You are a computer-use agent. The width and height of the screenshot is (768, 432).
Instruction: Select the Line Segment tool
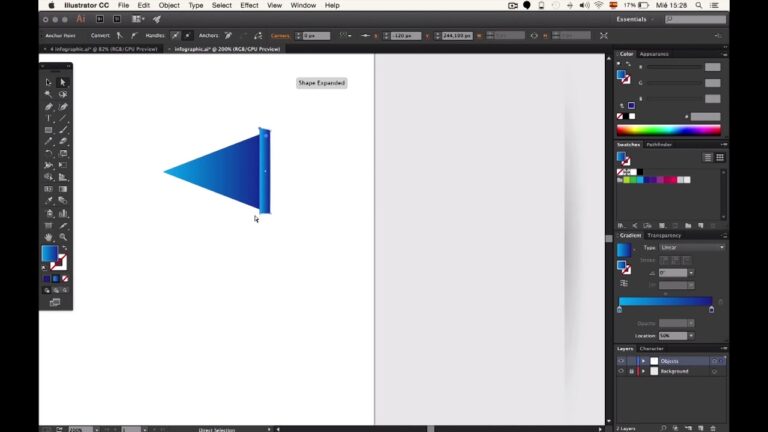click(63, 118)
